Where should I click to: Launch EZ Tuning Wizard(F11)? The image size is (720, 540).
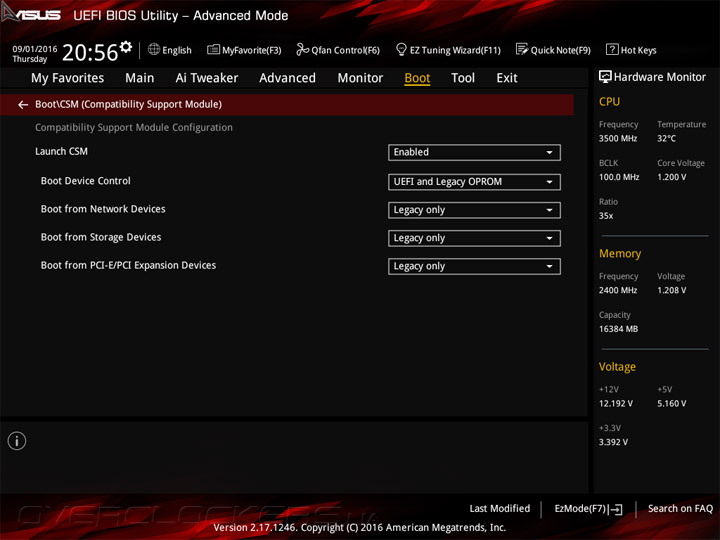[x=448, y=50]
